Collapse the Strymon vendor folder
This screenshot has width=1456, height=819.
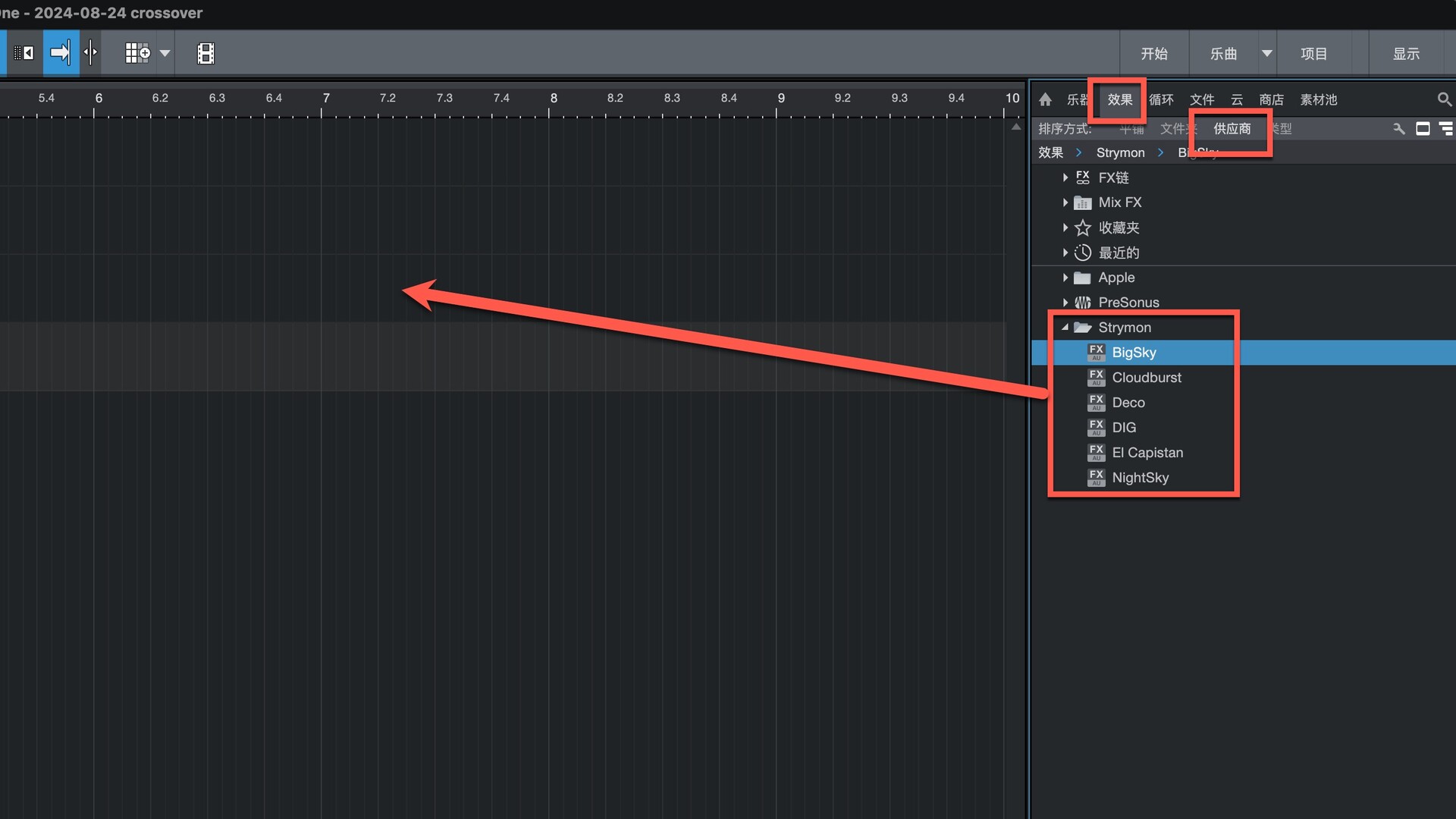point(1065,328)
